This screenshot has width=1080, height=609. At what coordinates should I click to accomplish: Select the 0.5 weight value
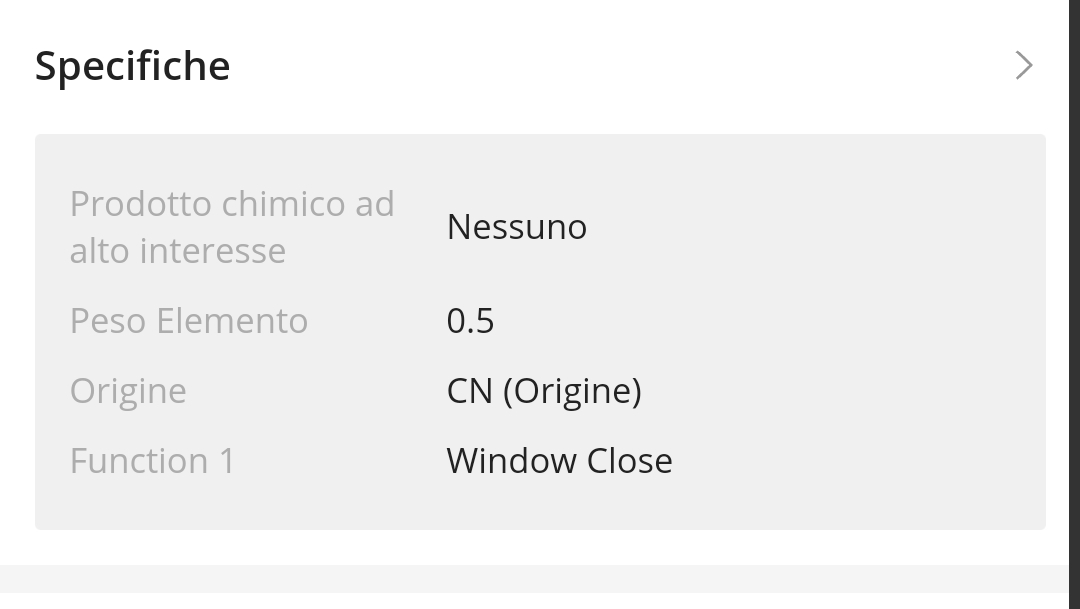[470, 320]
